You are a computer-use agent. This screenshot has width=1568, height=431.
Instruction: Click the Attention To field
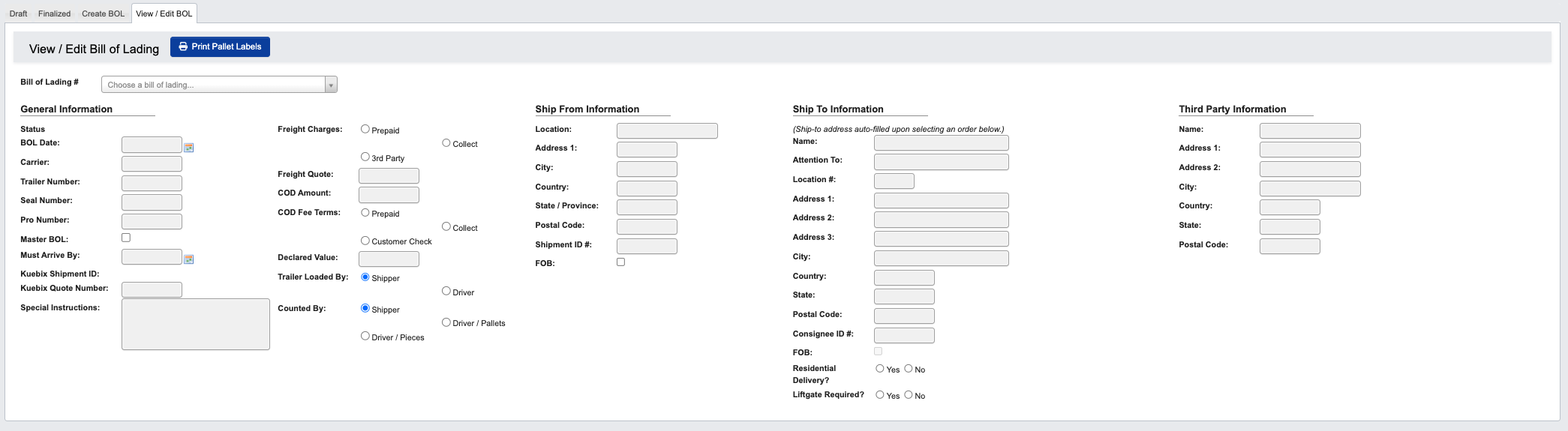click(942, 162)
